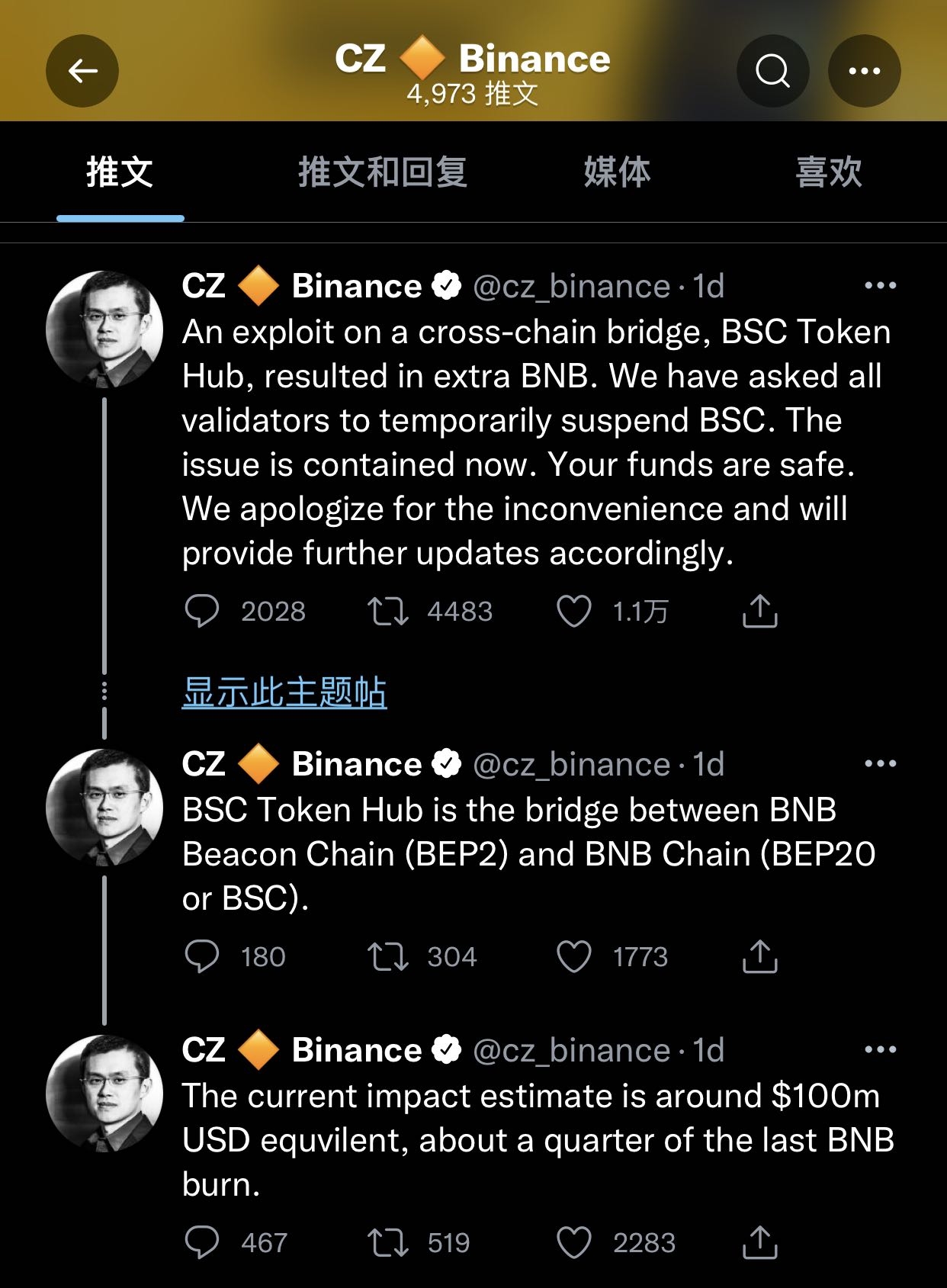The height and width of the screenshot is (1288, 947).
Task: Reply to the $100m impact estimate tweet
Action: point(202,1243)
